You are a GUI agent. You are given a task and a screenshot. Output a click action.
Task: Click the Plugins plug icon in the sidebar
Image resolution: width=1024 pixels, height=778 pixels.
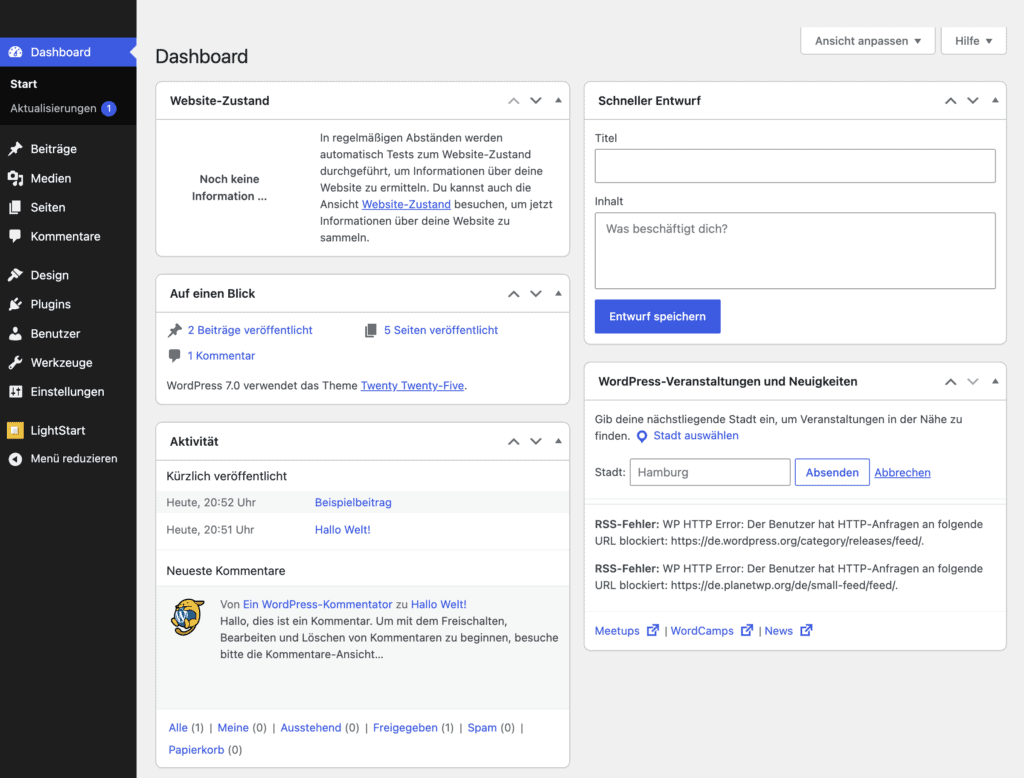15,304
